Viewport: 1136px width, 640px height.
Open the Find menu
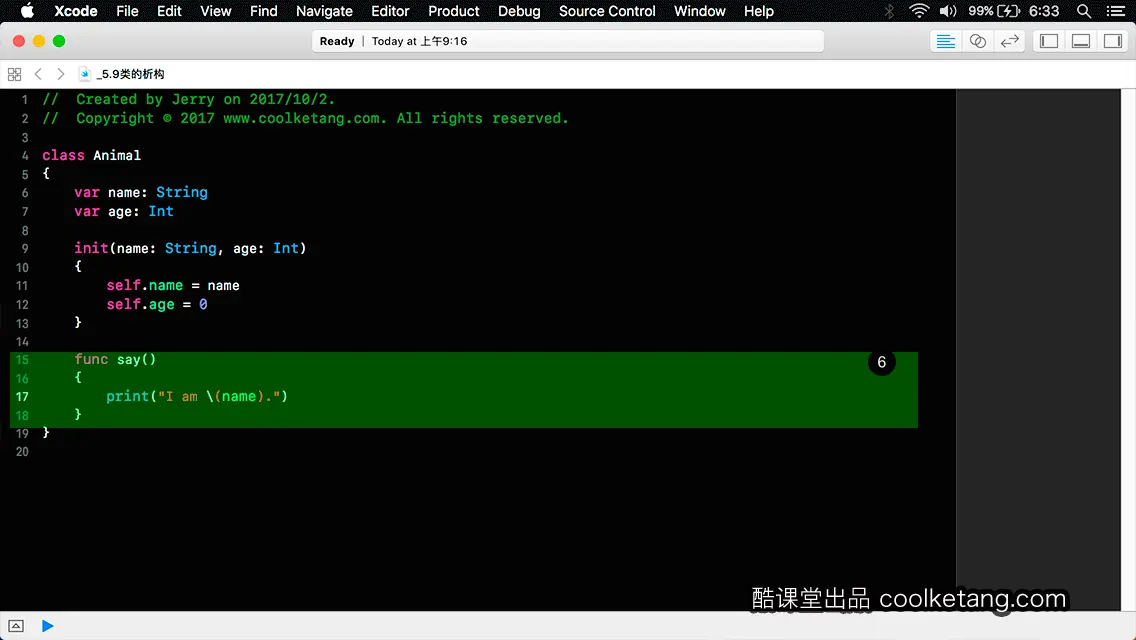[264, 11]
